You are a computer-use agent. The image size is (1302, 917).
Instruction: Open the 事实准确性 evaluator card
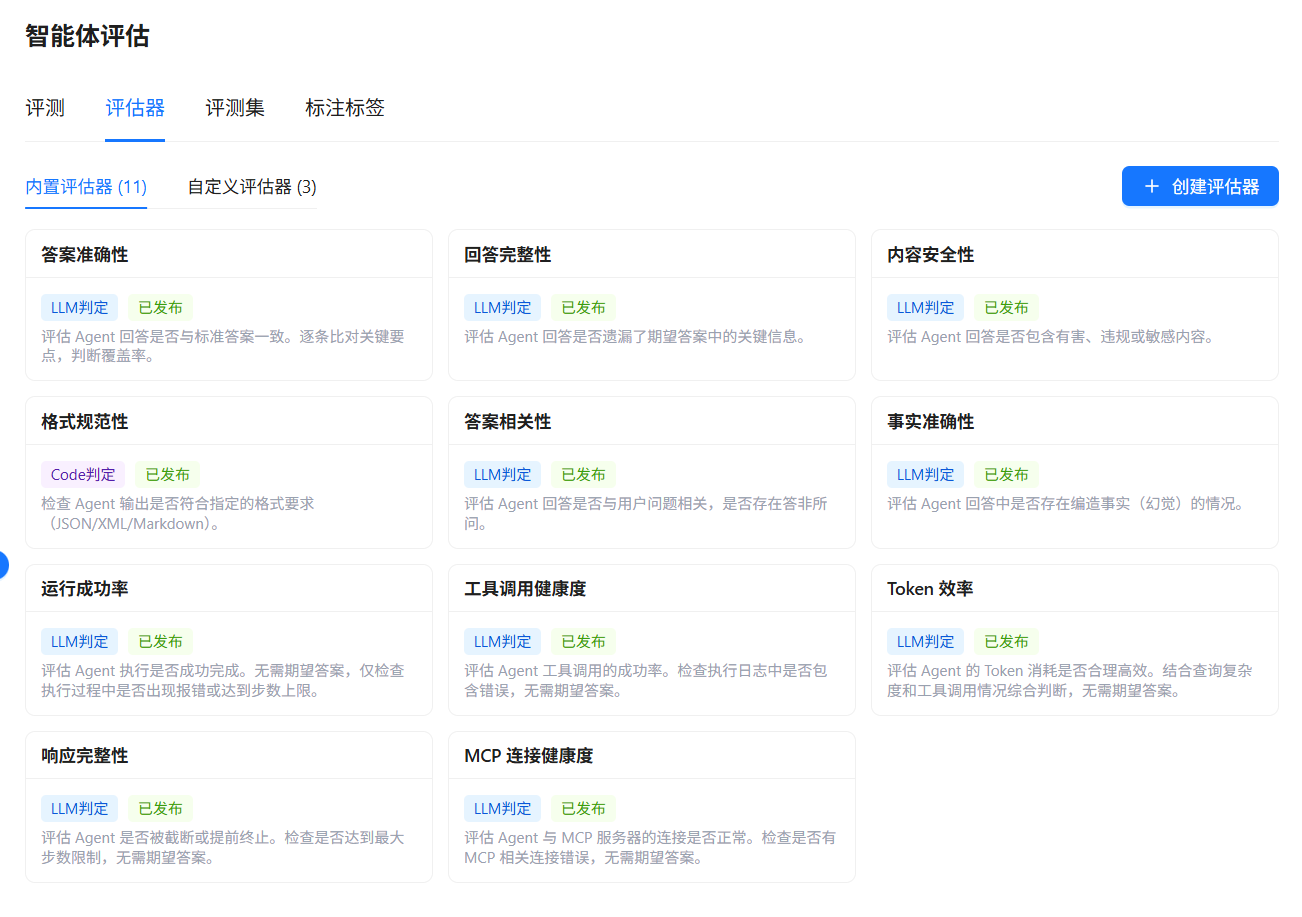pyautogui.click(x=1075, y=472)
